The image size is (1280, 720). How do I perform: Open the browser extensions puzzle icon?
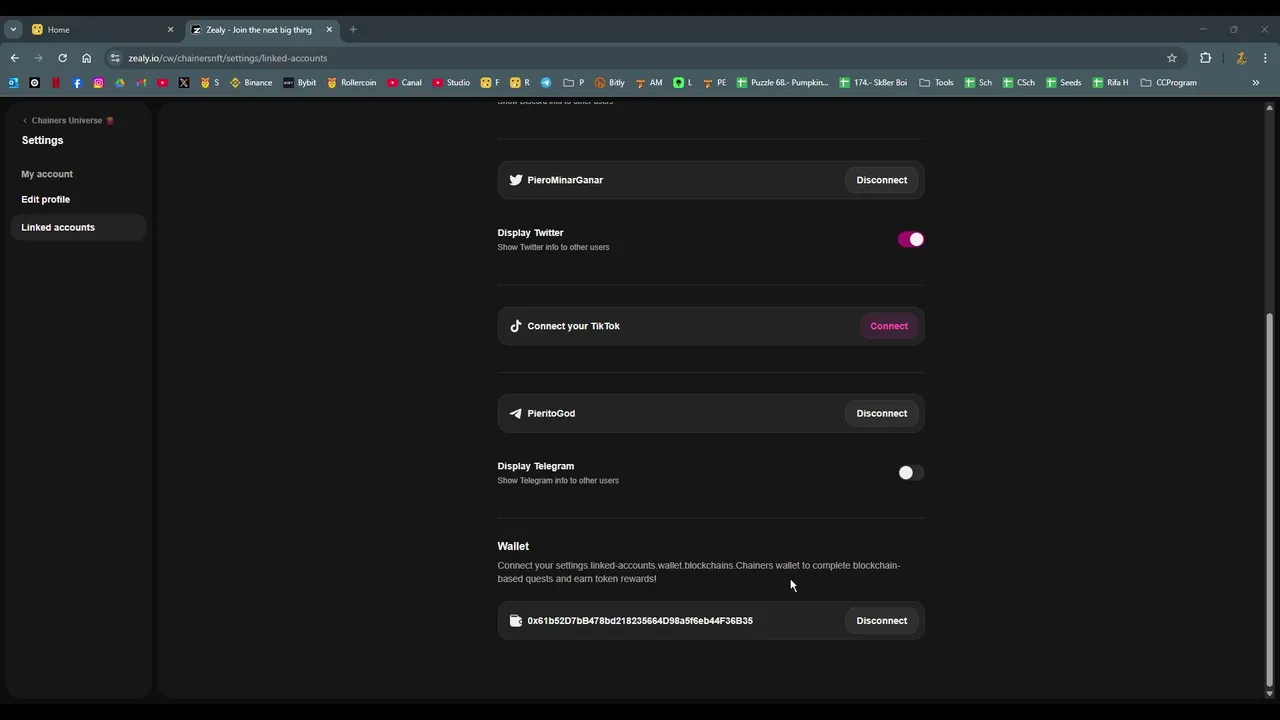pyautogui.click(x=1205, y=58)
